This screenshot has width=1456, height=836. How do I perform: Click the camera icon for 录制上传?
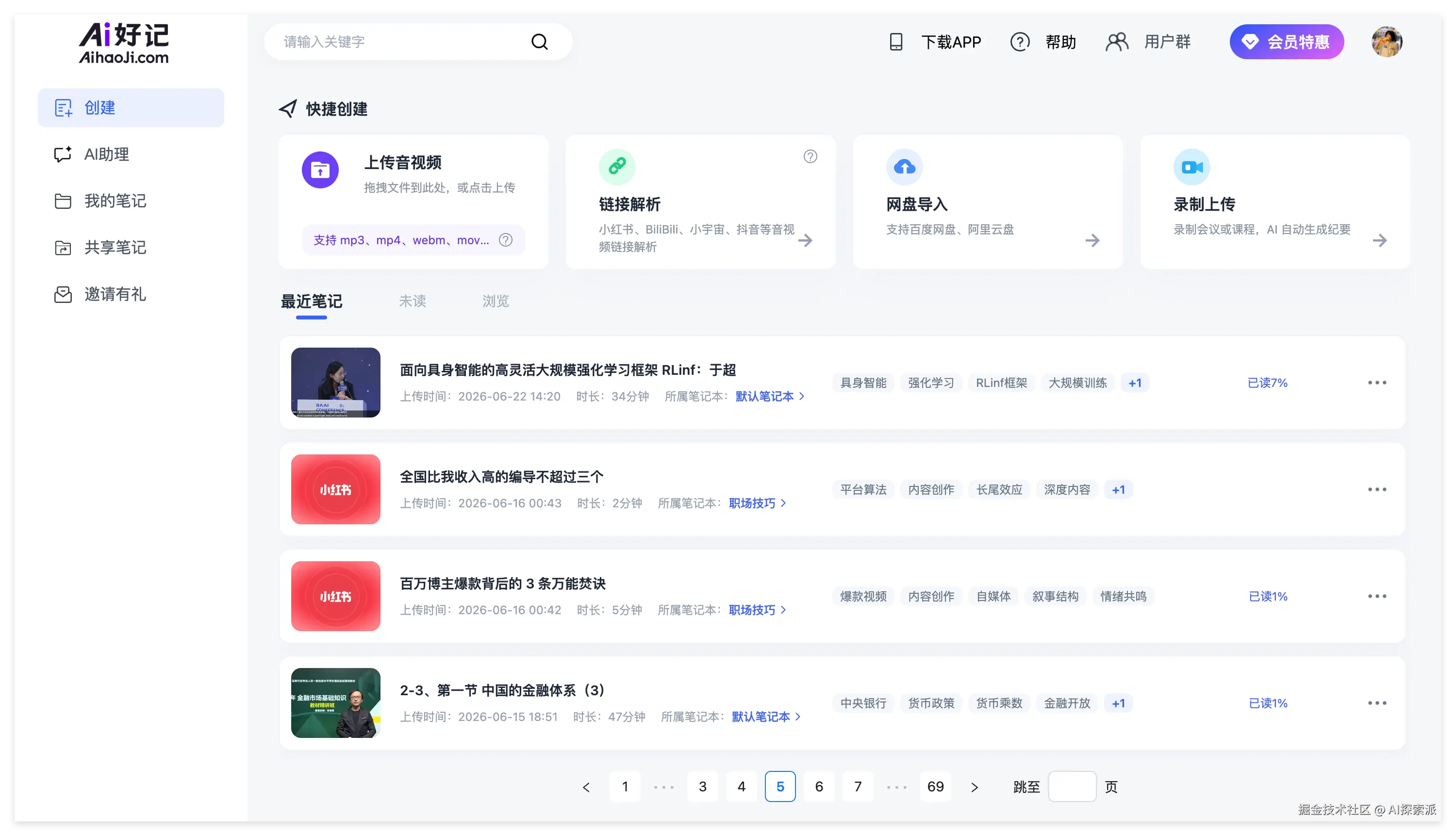[1191, 167]
